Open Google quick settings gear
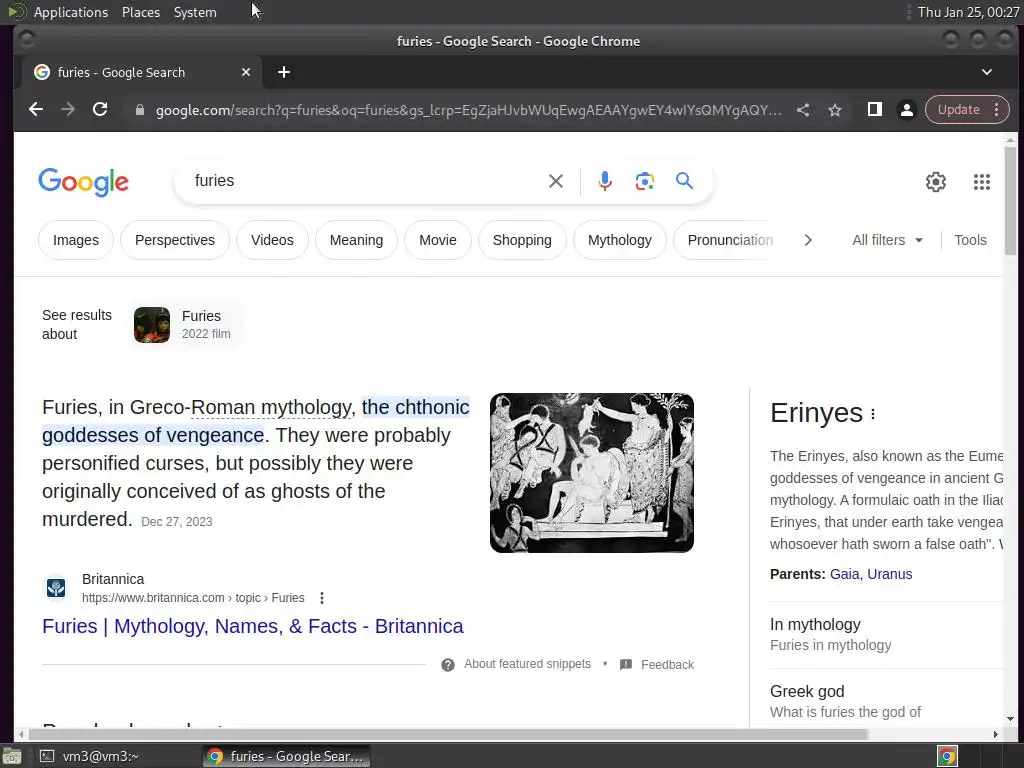Viewport: 1024px width, 768px height. pos(936,182)
